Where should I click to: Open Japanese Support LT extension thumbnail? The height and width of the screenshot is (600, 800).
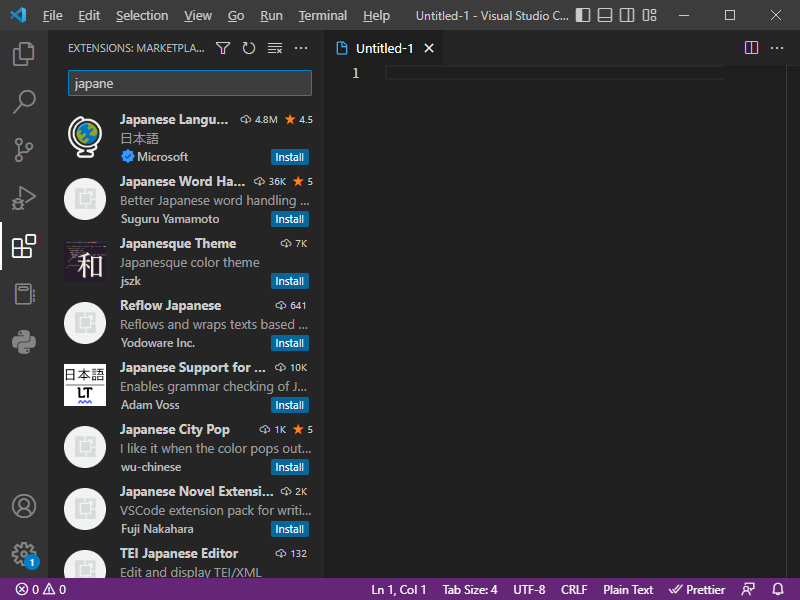click(x=85, y=385)
